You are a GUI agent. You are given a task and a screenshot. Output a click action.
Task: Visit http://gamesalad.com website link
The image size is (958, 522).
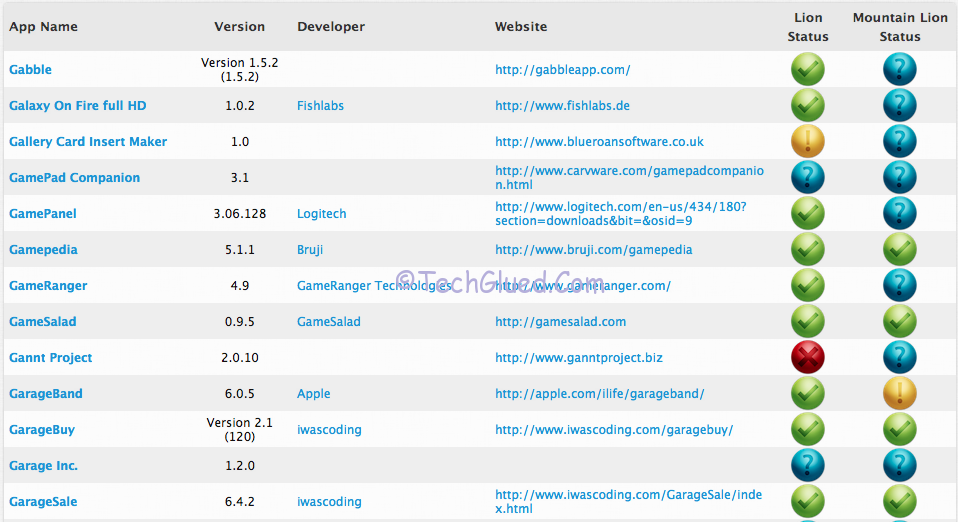(560, 322)
